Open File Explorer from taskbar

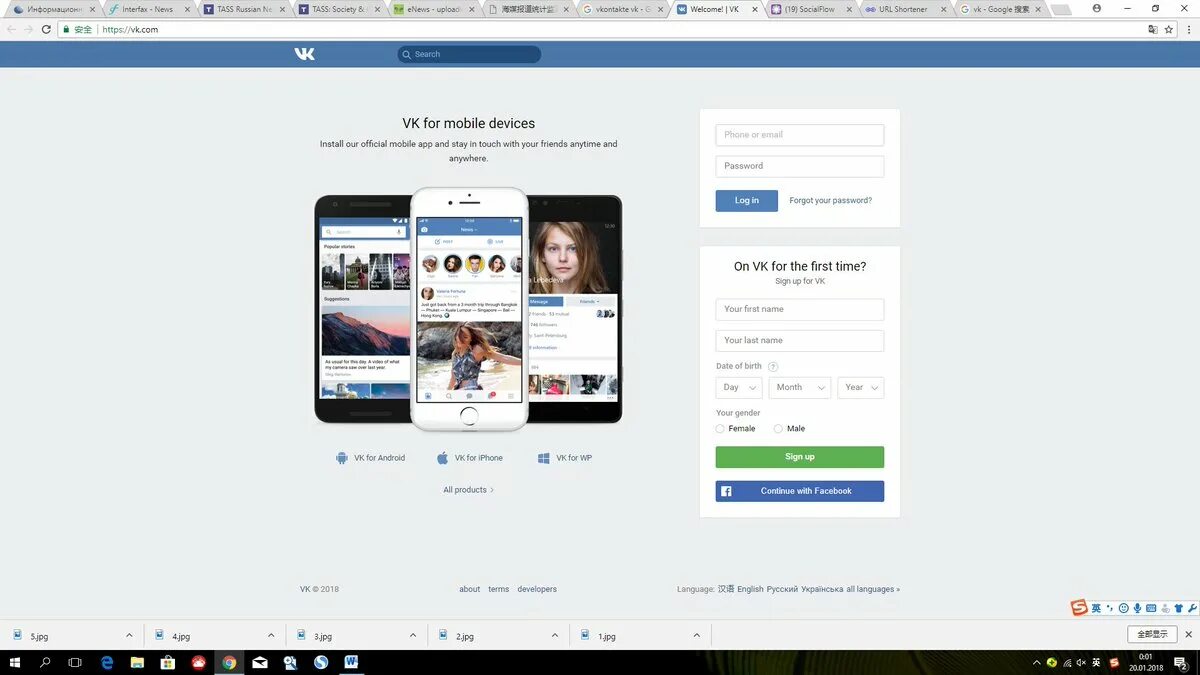137,662
